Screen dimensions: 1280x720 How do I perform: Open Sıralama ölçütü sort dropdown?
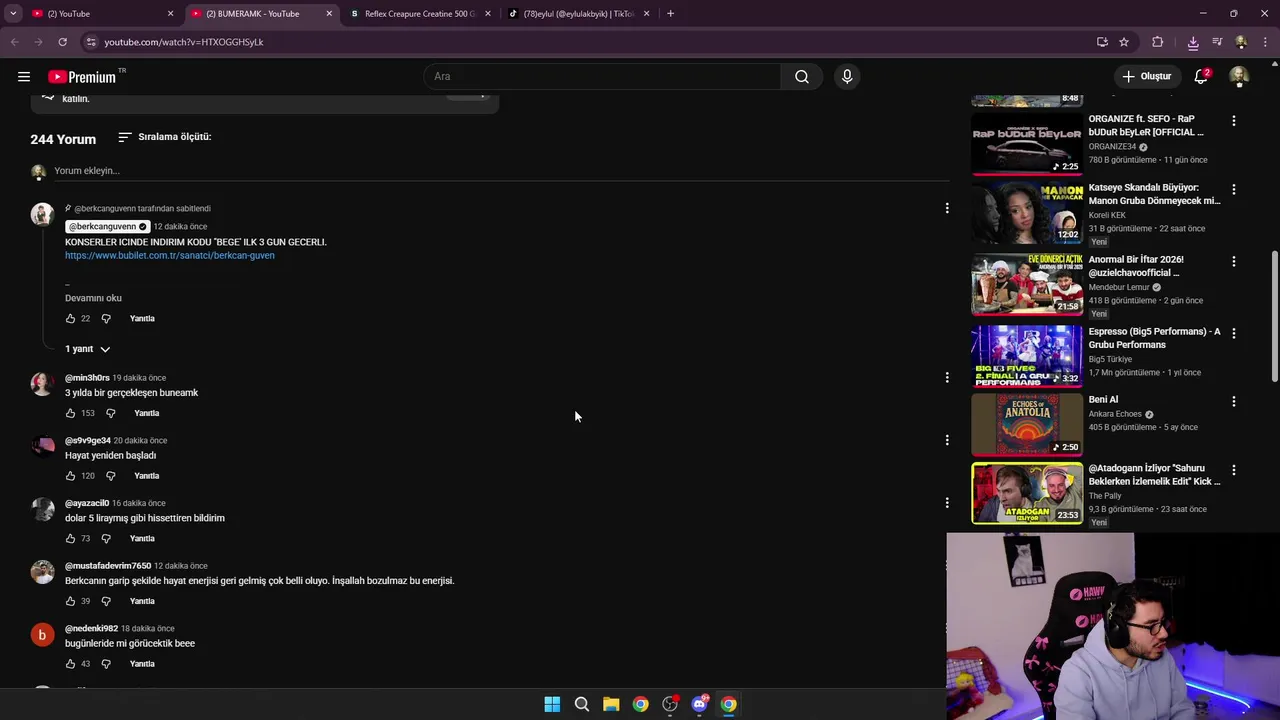click(165, 137)
